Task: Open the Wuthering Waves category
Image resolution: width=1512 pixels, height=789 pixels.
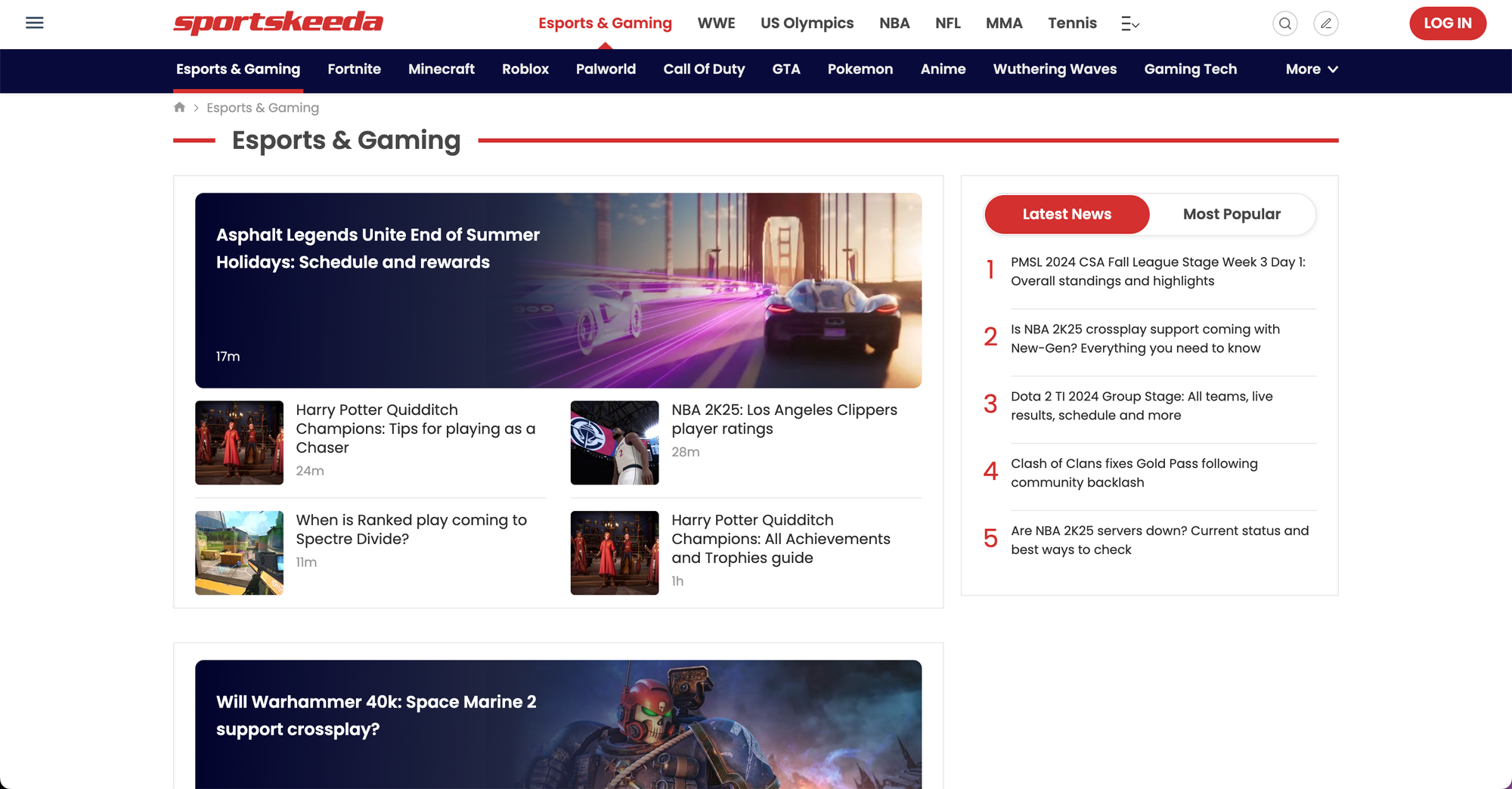Action: (x=1055, y=69)
